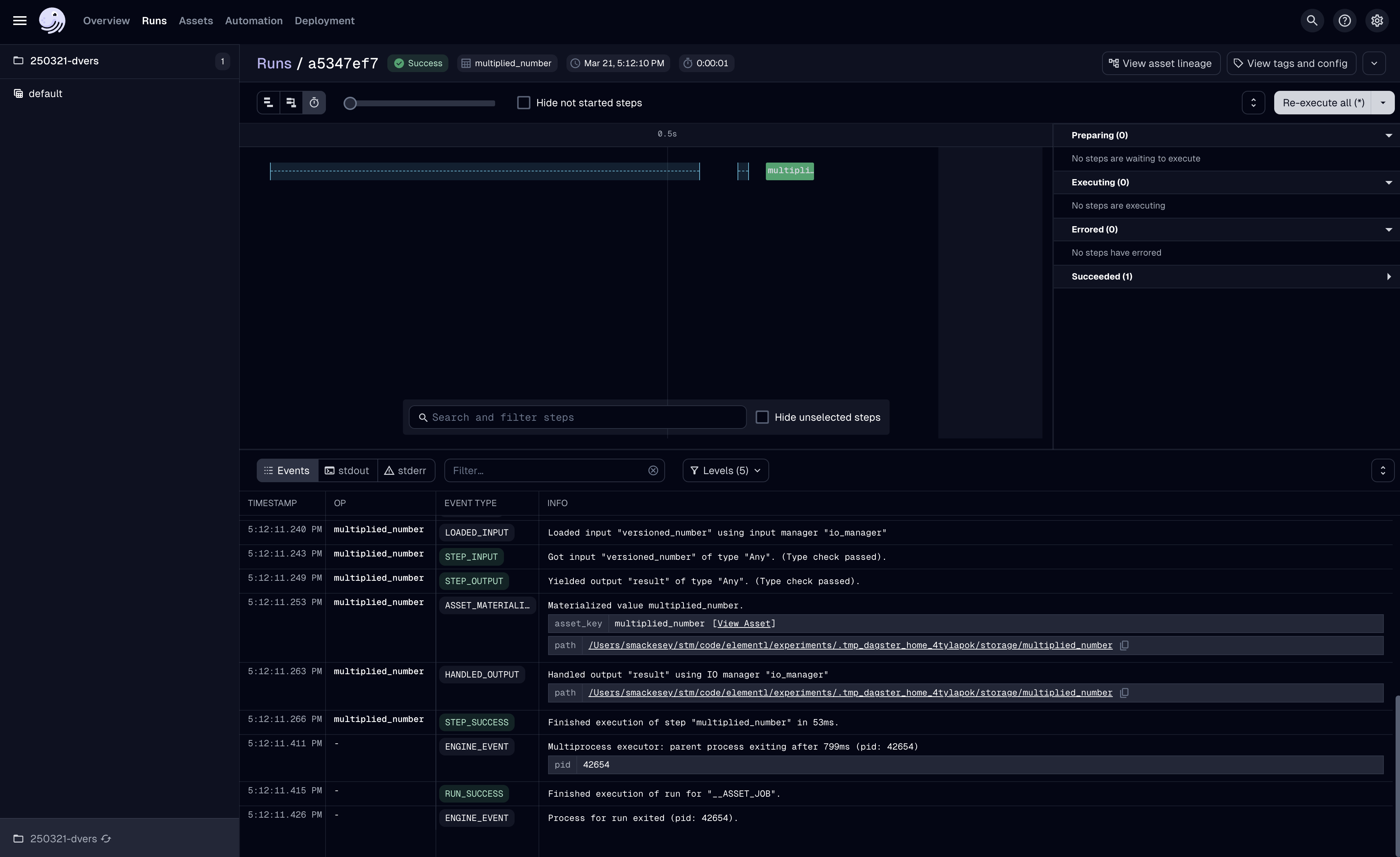The height and width of the screenshot is (857, 1400).
Task: Click the gantt zoom slider handle
Action: pyautogui.click(x=350, y=103)
